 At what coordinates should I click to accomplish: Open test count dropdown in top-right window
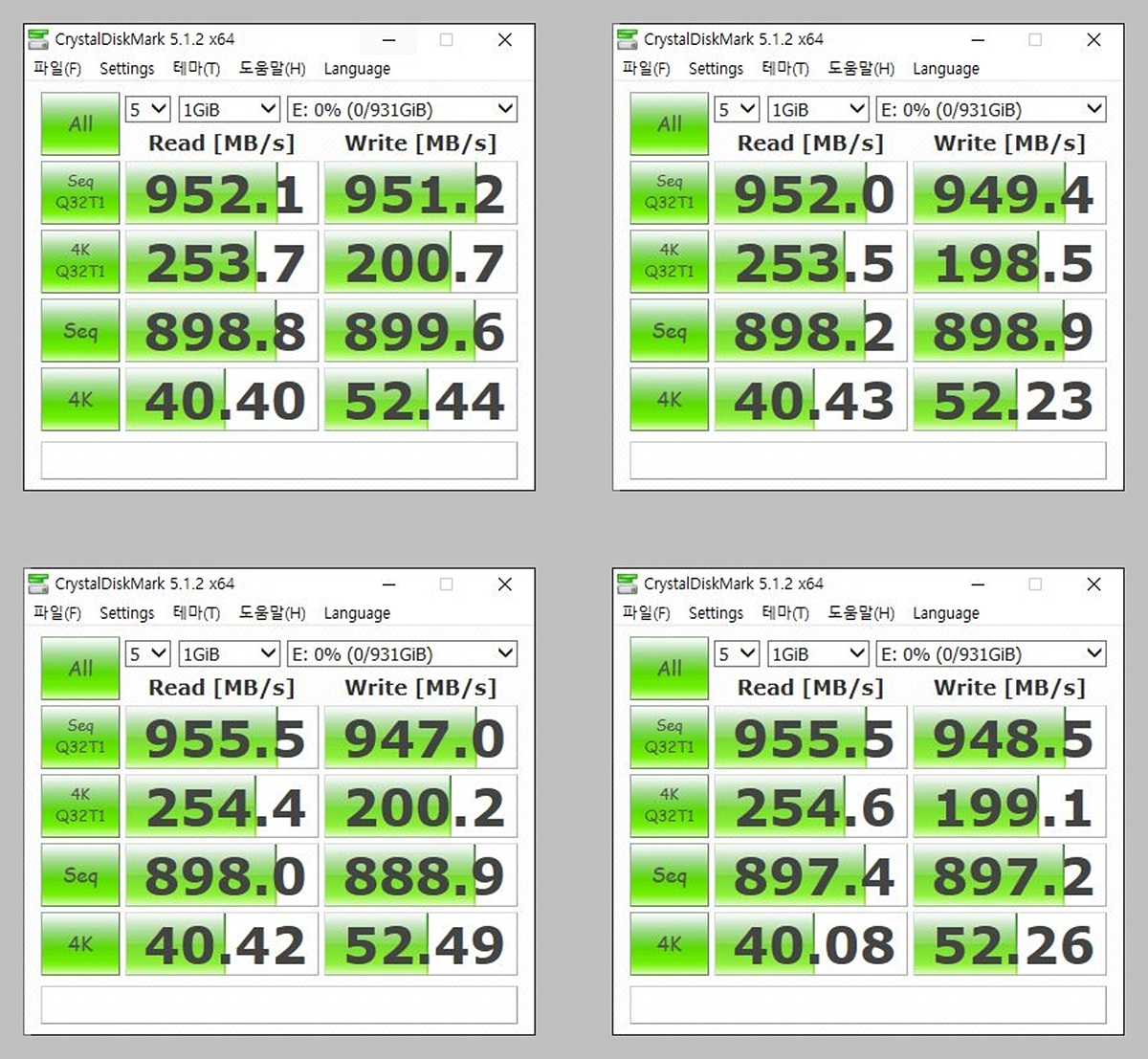(x=738, y=109)
